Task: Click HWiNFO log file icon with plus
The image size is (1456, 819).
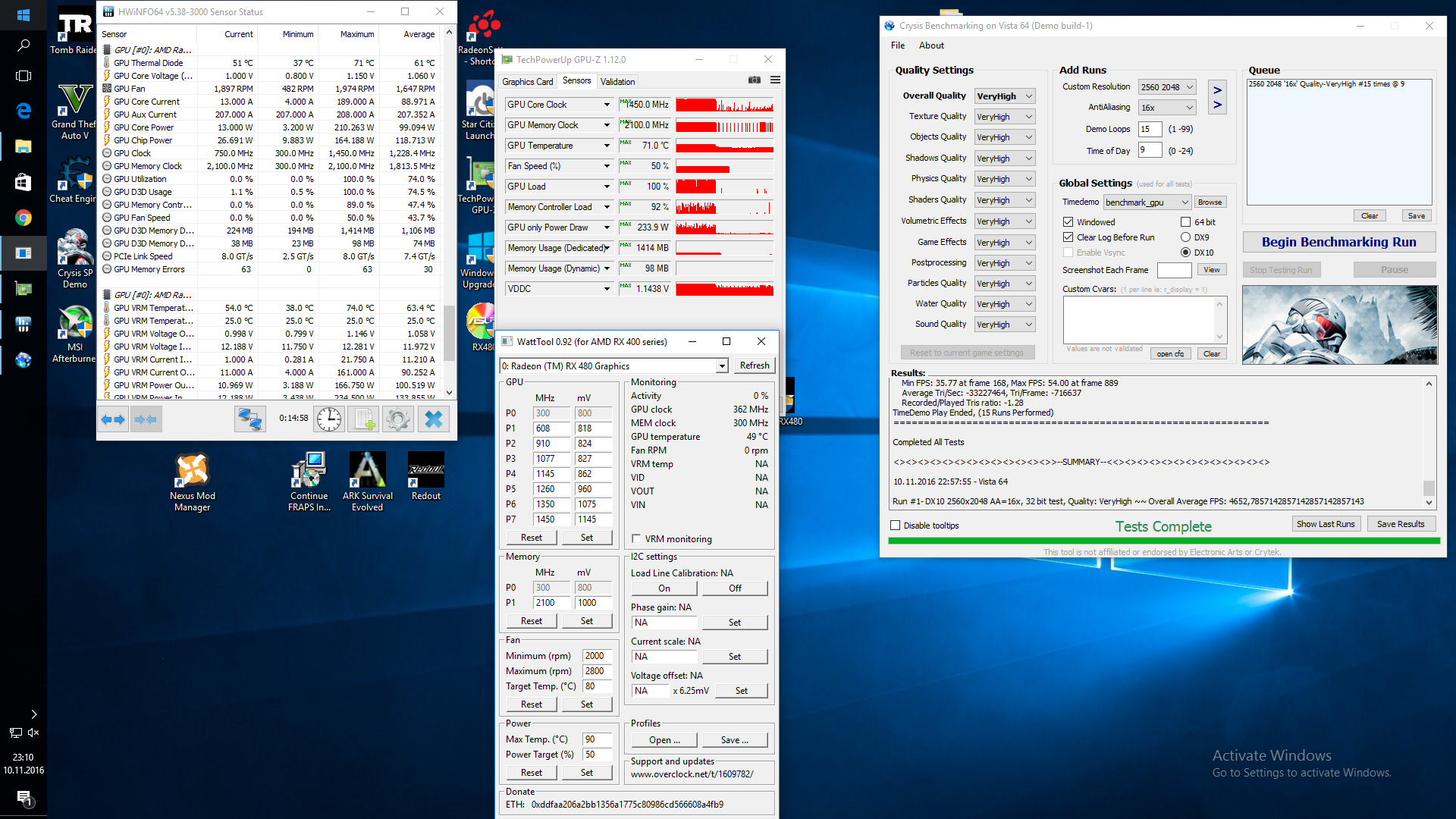Action: pyautogui.click(x=363, y=419)
